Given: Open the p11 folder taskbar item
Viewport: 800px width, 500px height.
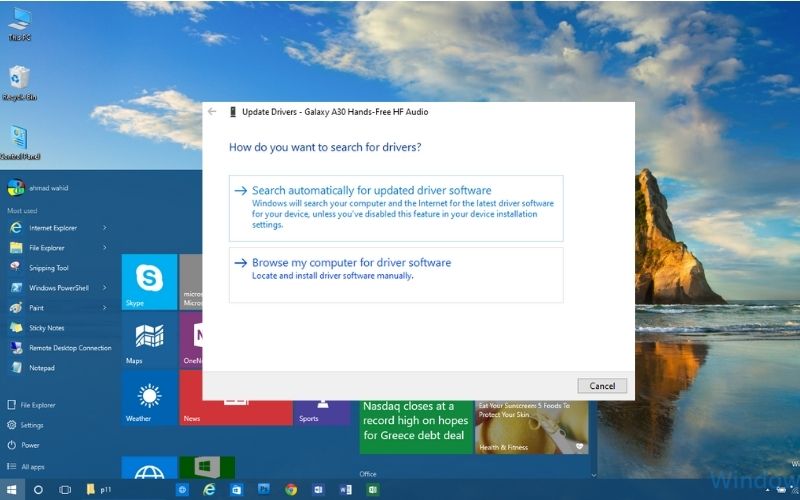Looking at the screenshot, I should pos(99,490).
